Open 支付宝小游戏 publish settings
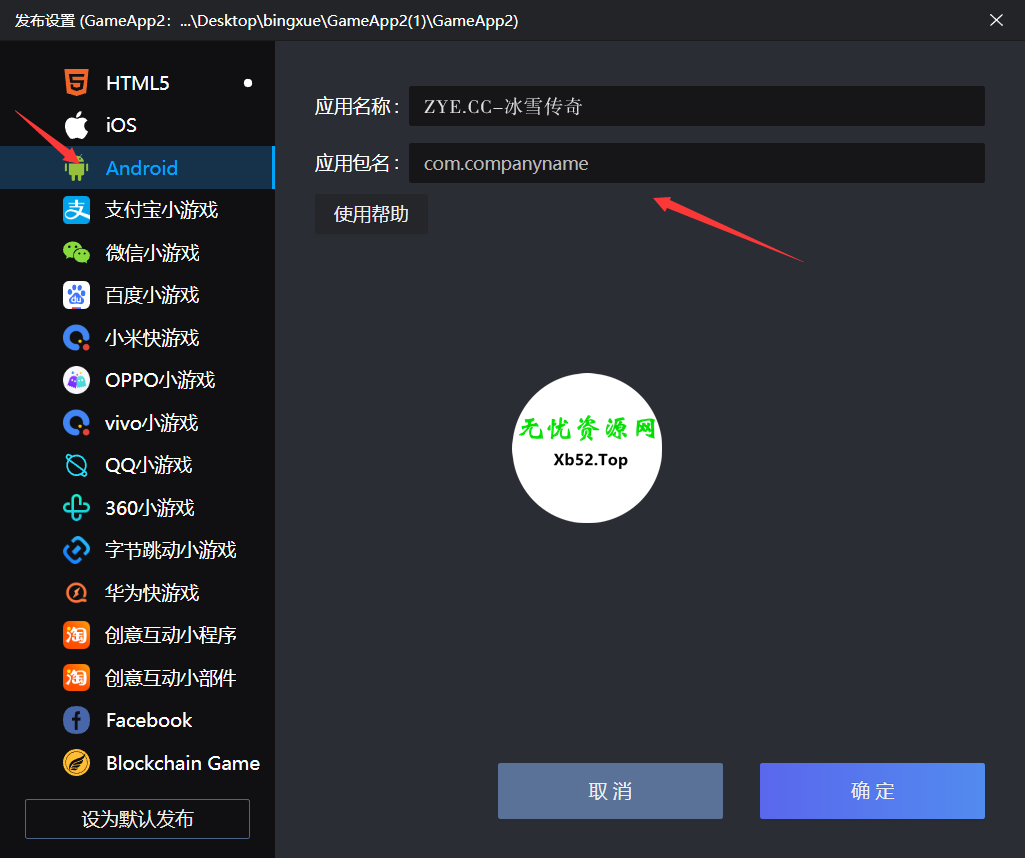The image size is (1025, 858). pyautogui.click(x=137, y=210)
